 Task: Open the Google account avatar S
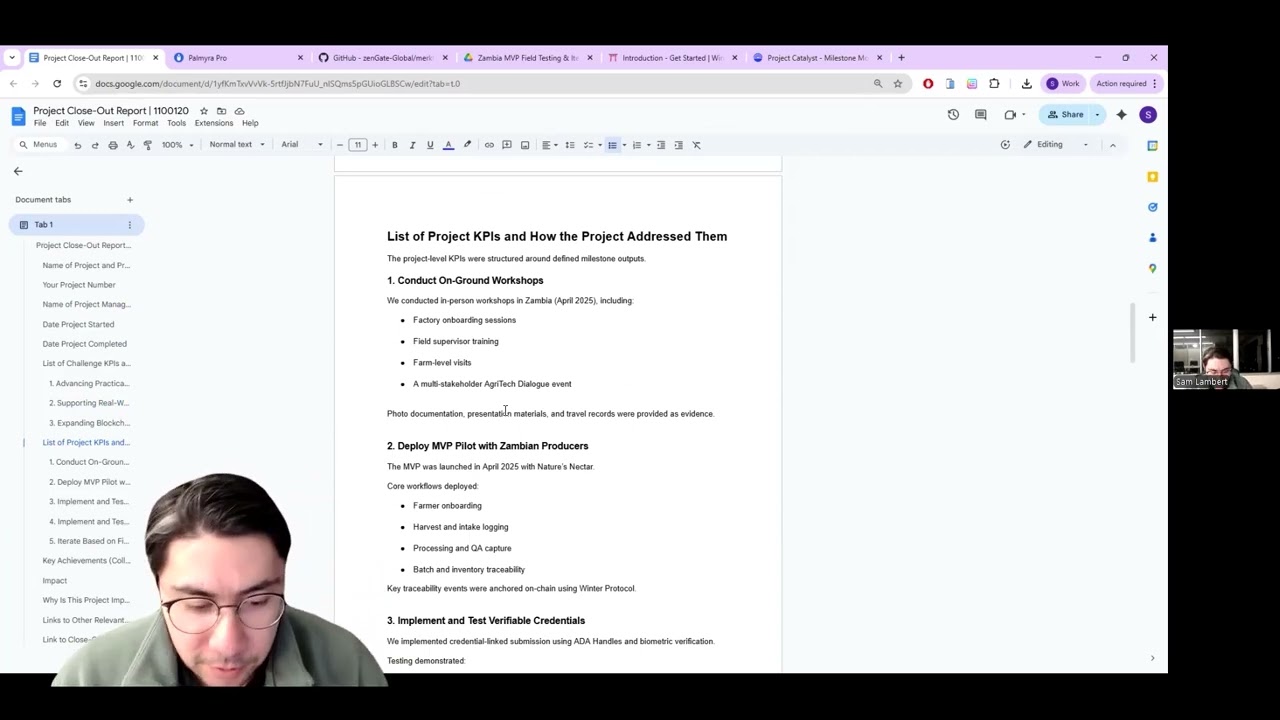[1148, 115]
